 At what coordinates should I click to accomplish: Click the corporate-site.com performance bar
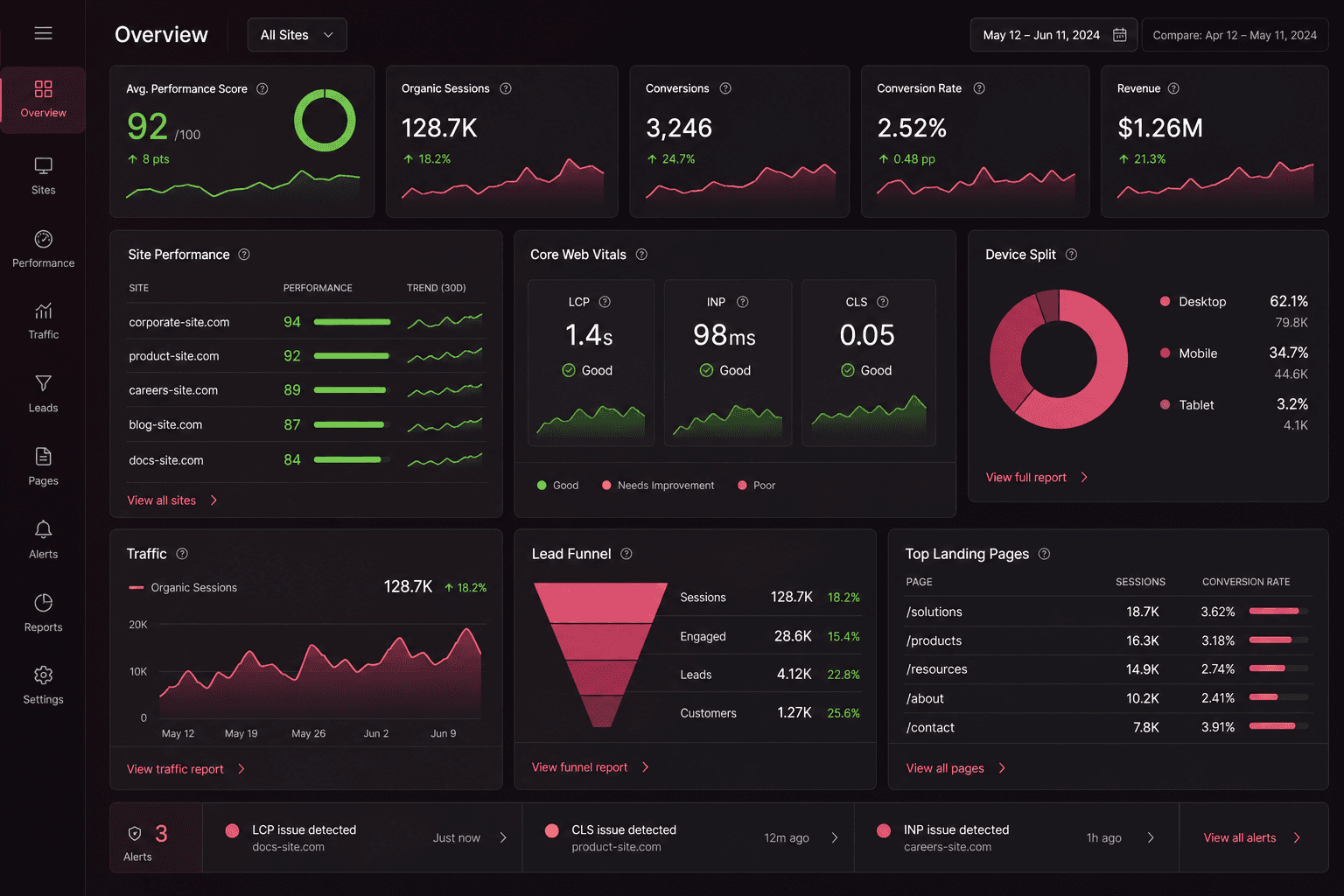click(x=352, y=322)
